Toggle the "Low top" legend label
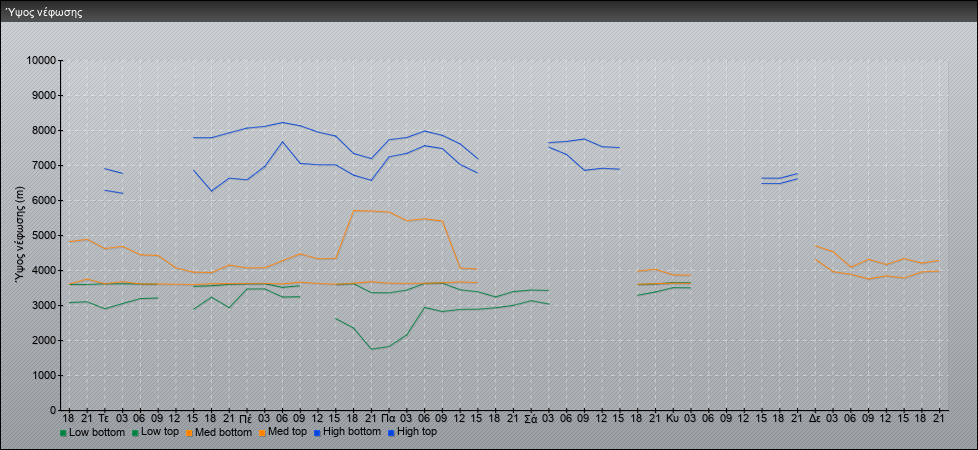Screen dimensions: 978x450 tap(160, 432)
